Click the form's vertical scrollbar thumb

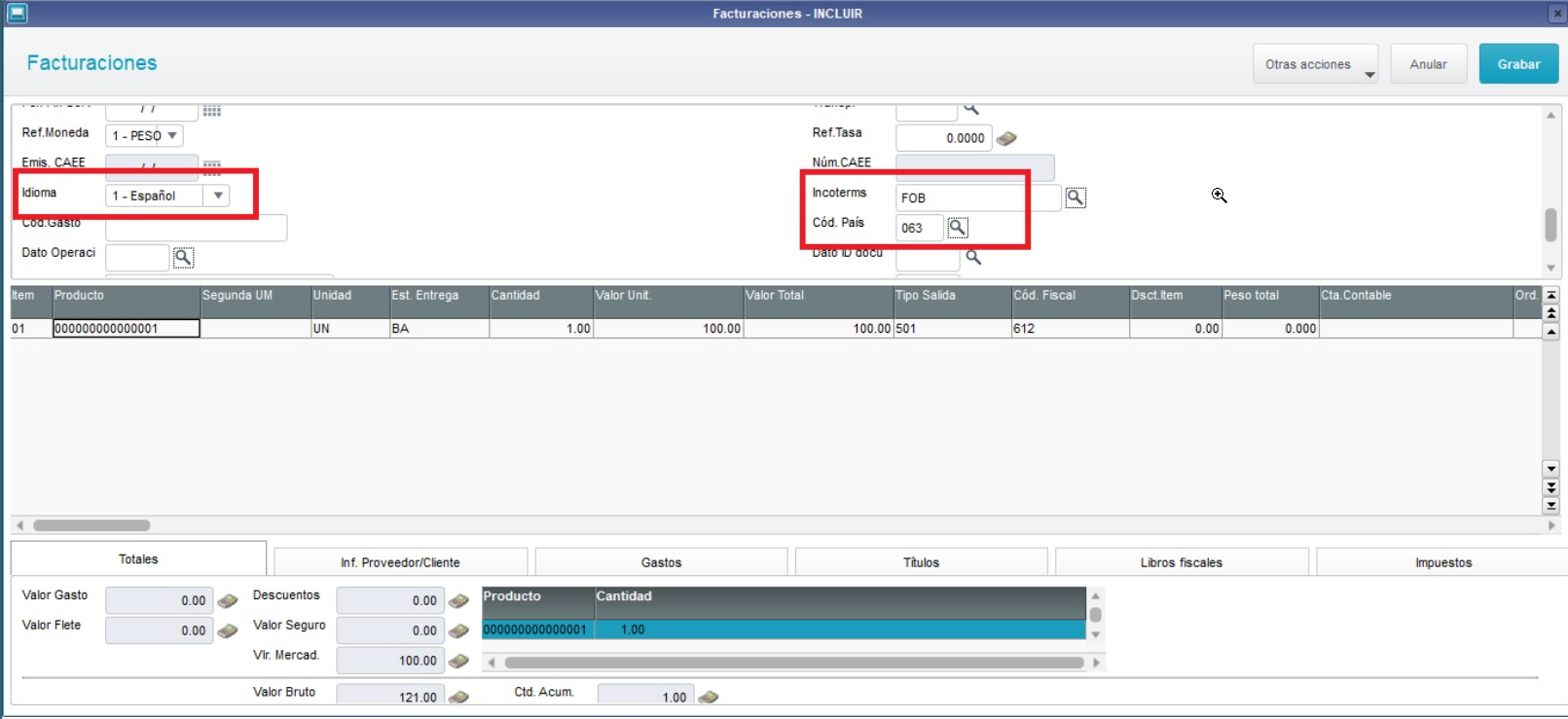coord(1550,225)
